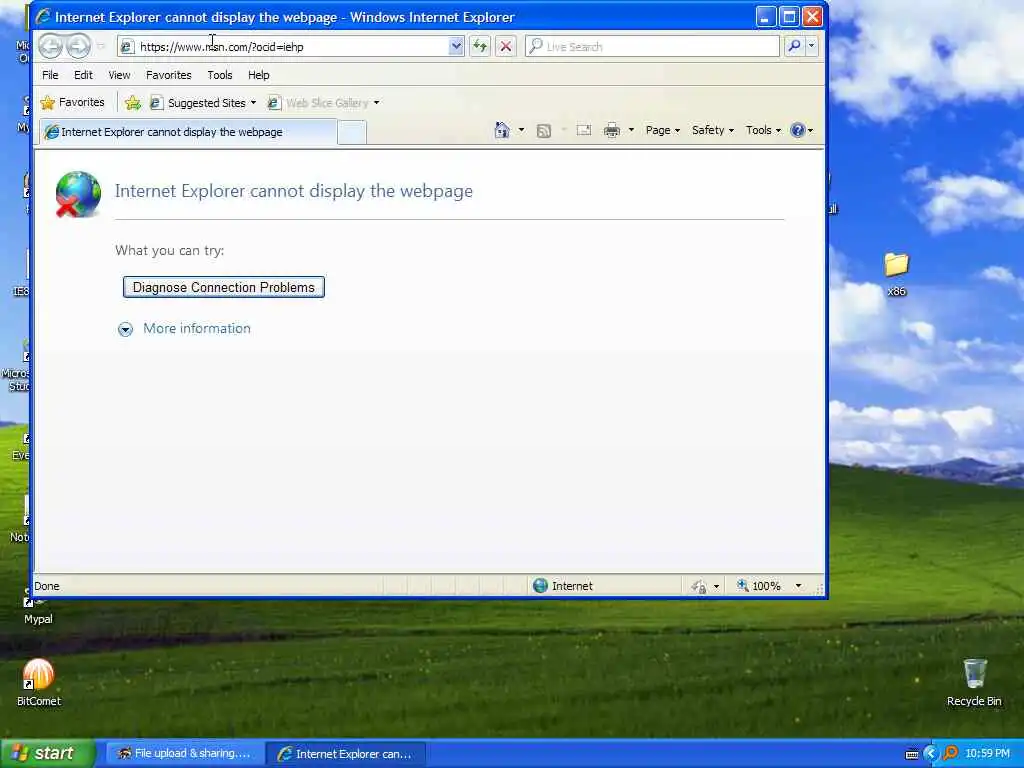
Task: Open the recent pages dropdown arrow
Action: point(101,46)
